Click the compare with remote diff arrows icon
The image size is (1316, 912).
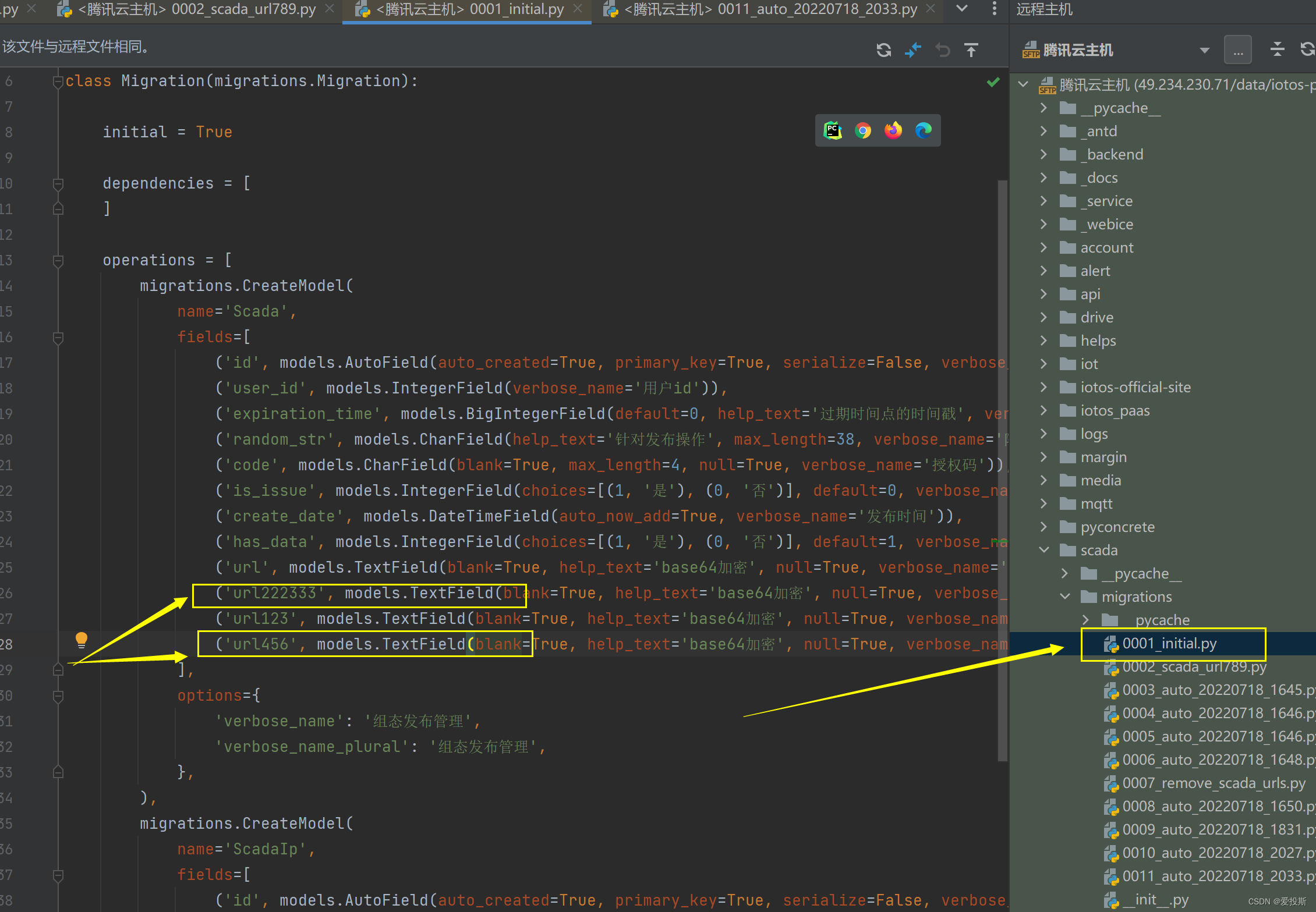point(912,51)
